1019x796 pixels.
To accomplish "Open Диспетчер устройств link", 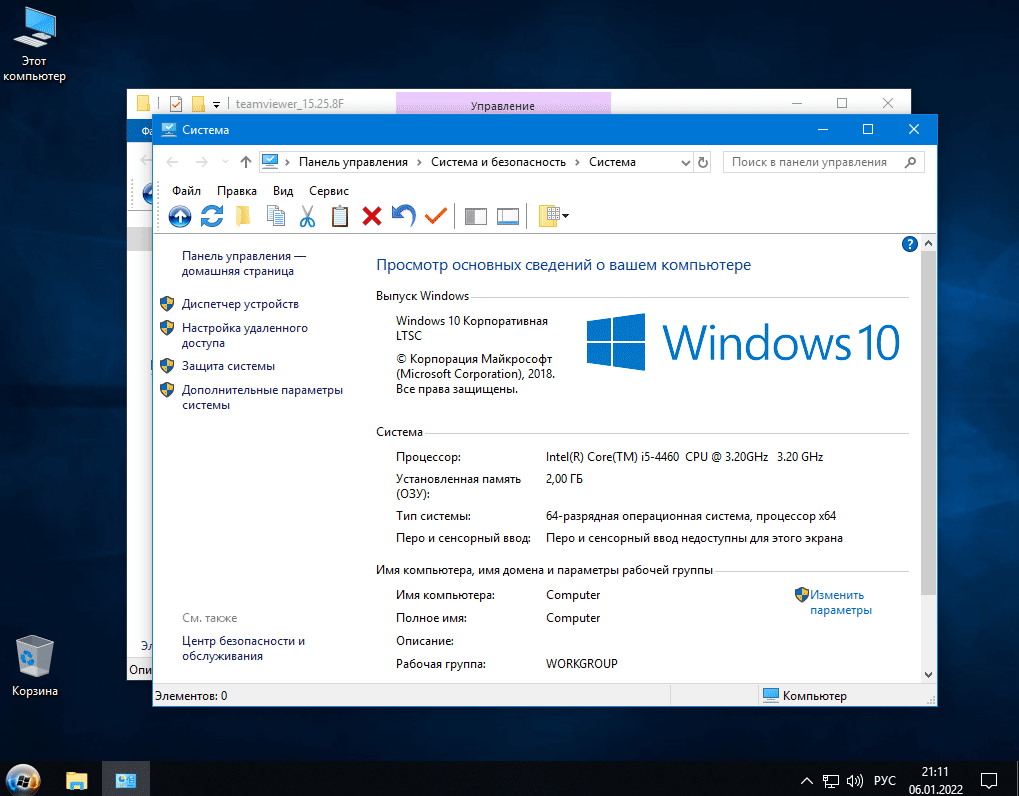I will point(240,304).
